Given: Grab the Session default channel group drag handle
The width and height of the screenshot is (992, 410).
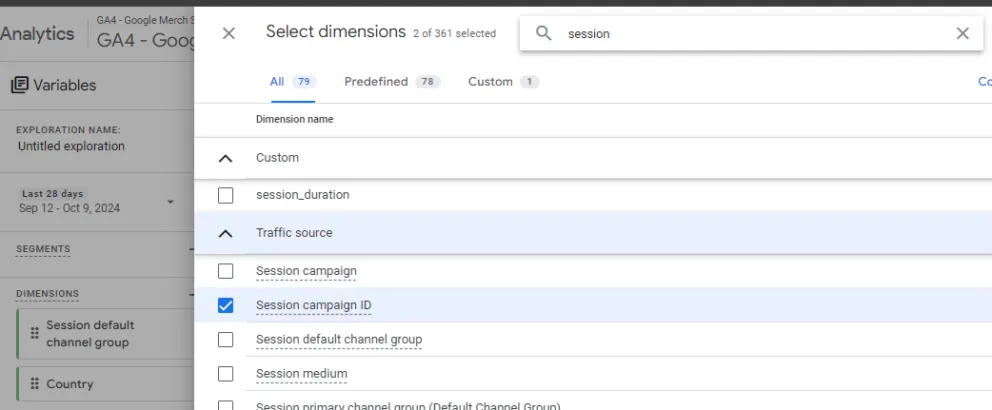Looking at the screenshot, I should click(34, 333).
